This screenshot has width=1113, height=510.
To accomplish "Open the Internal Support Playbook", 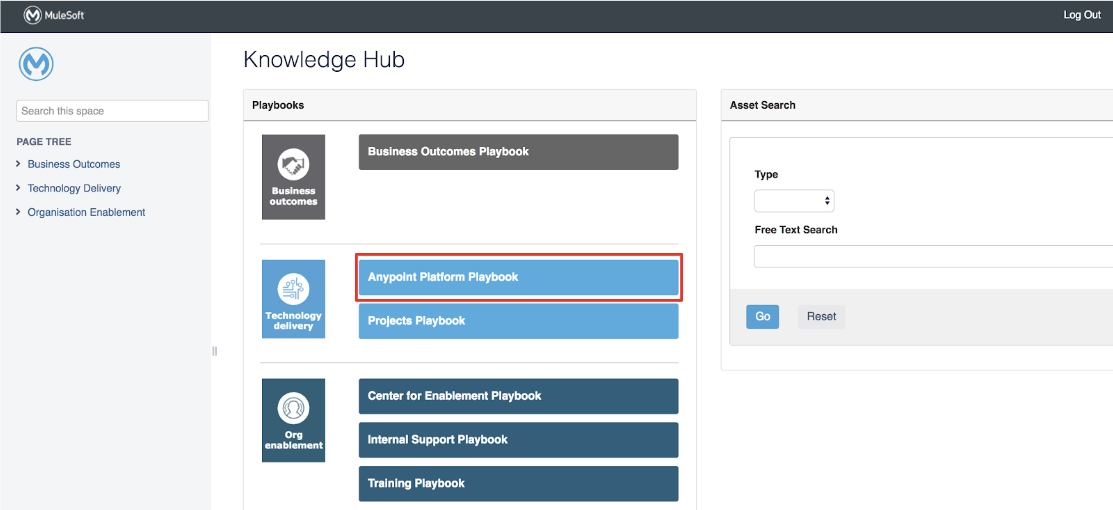I will [x=518, y=440].
